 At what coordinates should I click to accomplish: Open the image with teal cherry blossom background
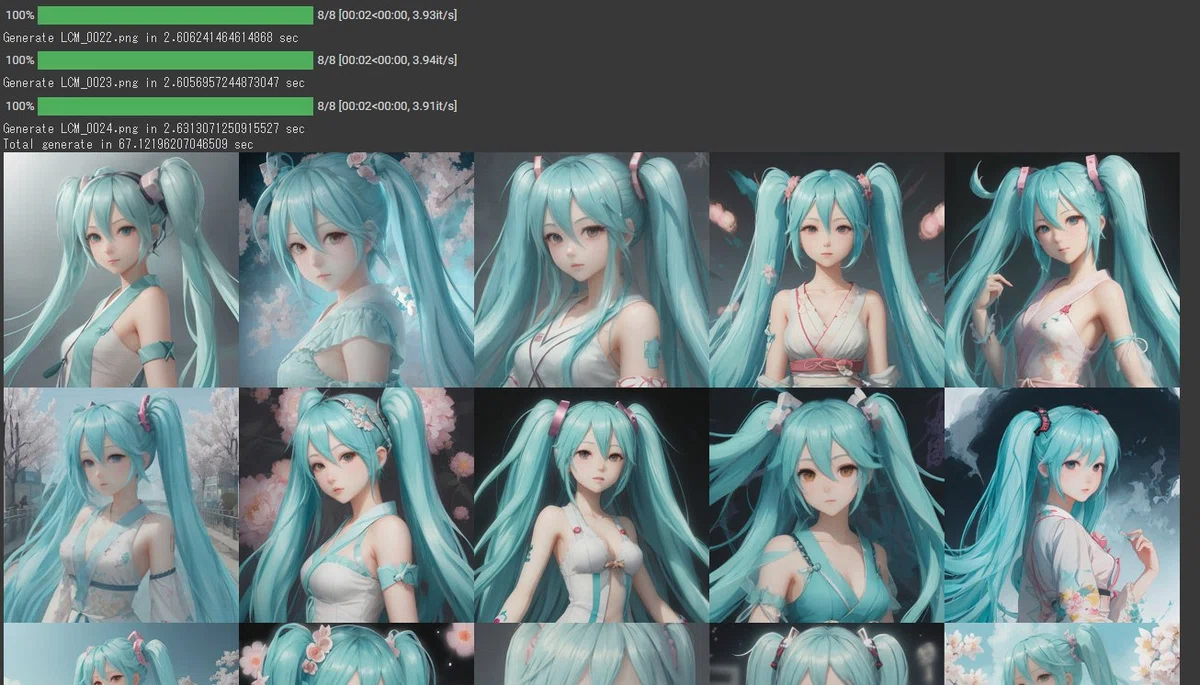[x=356, y=270]
